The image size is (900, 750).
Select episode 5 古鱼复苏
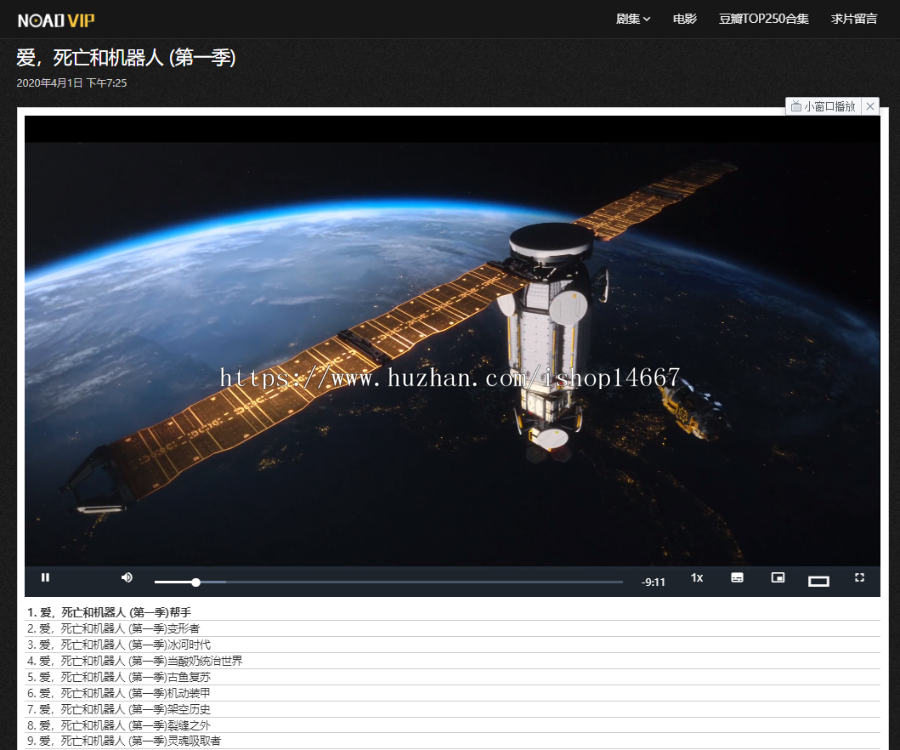click(452, 677)
